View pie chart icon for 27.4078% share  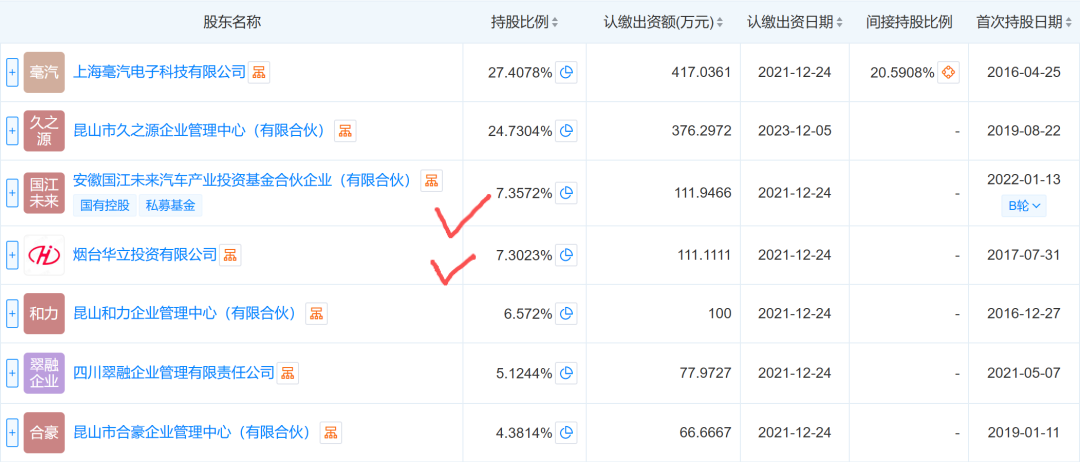pos(565,72)
